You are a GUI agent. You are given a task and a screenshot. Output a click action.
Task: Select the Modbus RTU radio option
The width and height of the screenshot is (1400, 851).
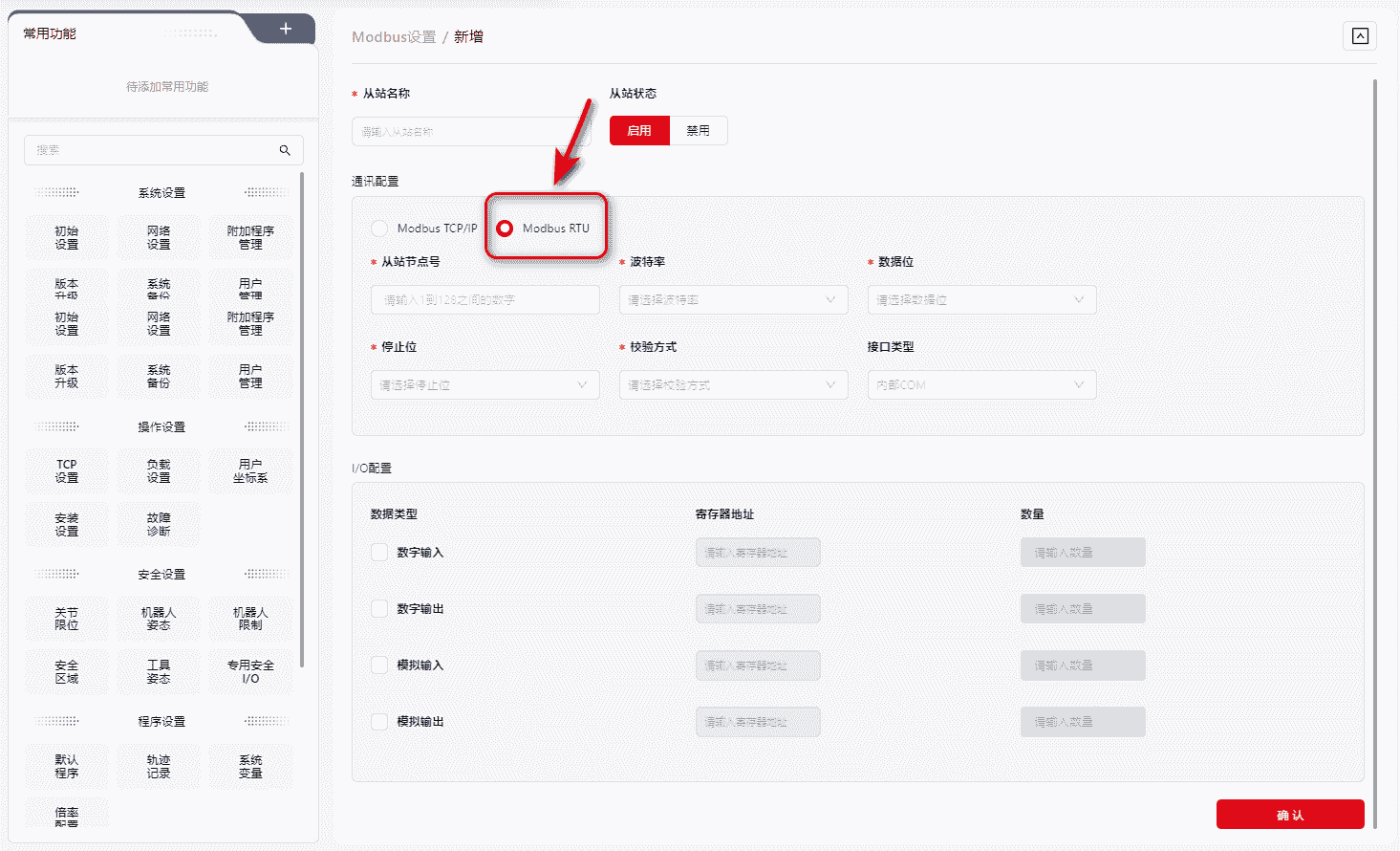pyautogui.click(x=505, y=229)
